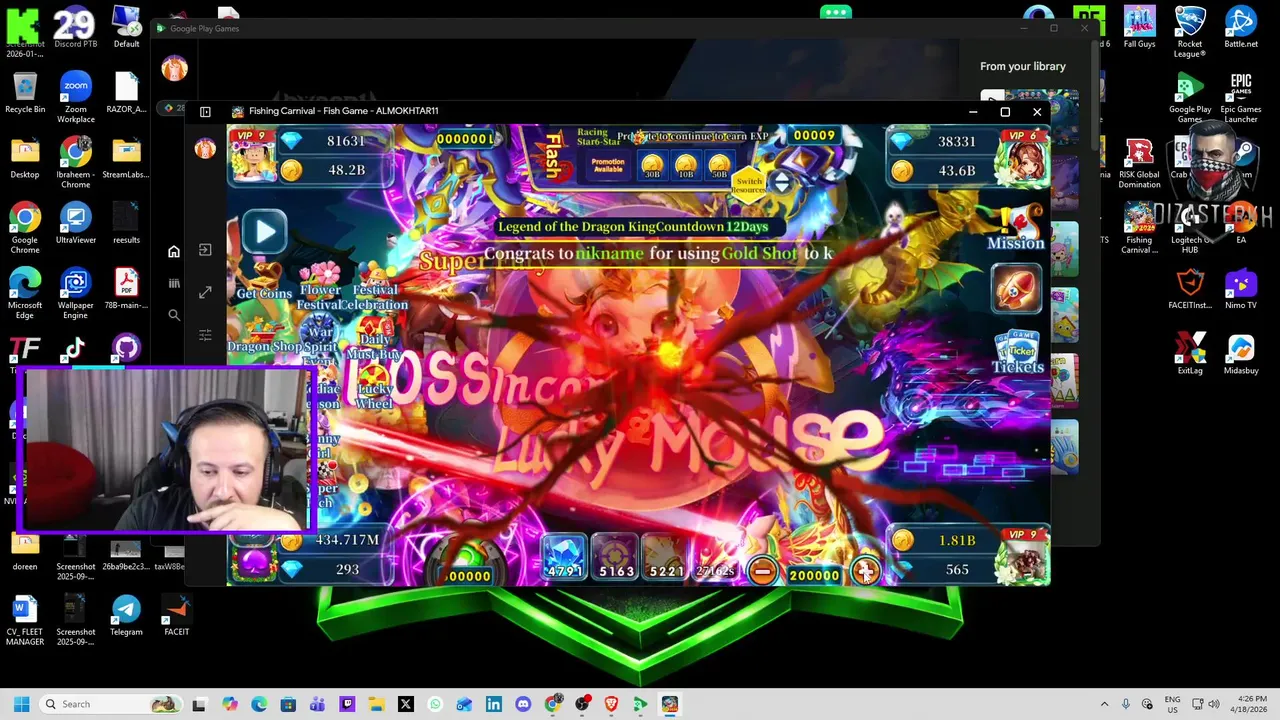The height and width of the screenshot is (720, 1280).
Task: Click the blue play arrow button
Action: click(265, 232)
